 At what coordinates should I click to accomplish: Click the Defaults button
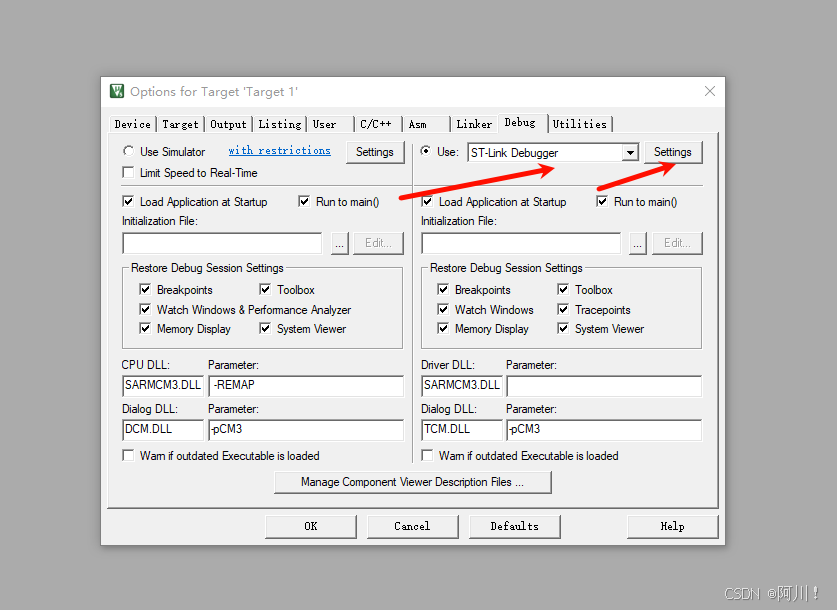pos(515,526)
